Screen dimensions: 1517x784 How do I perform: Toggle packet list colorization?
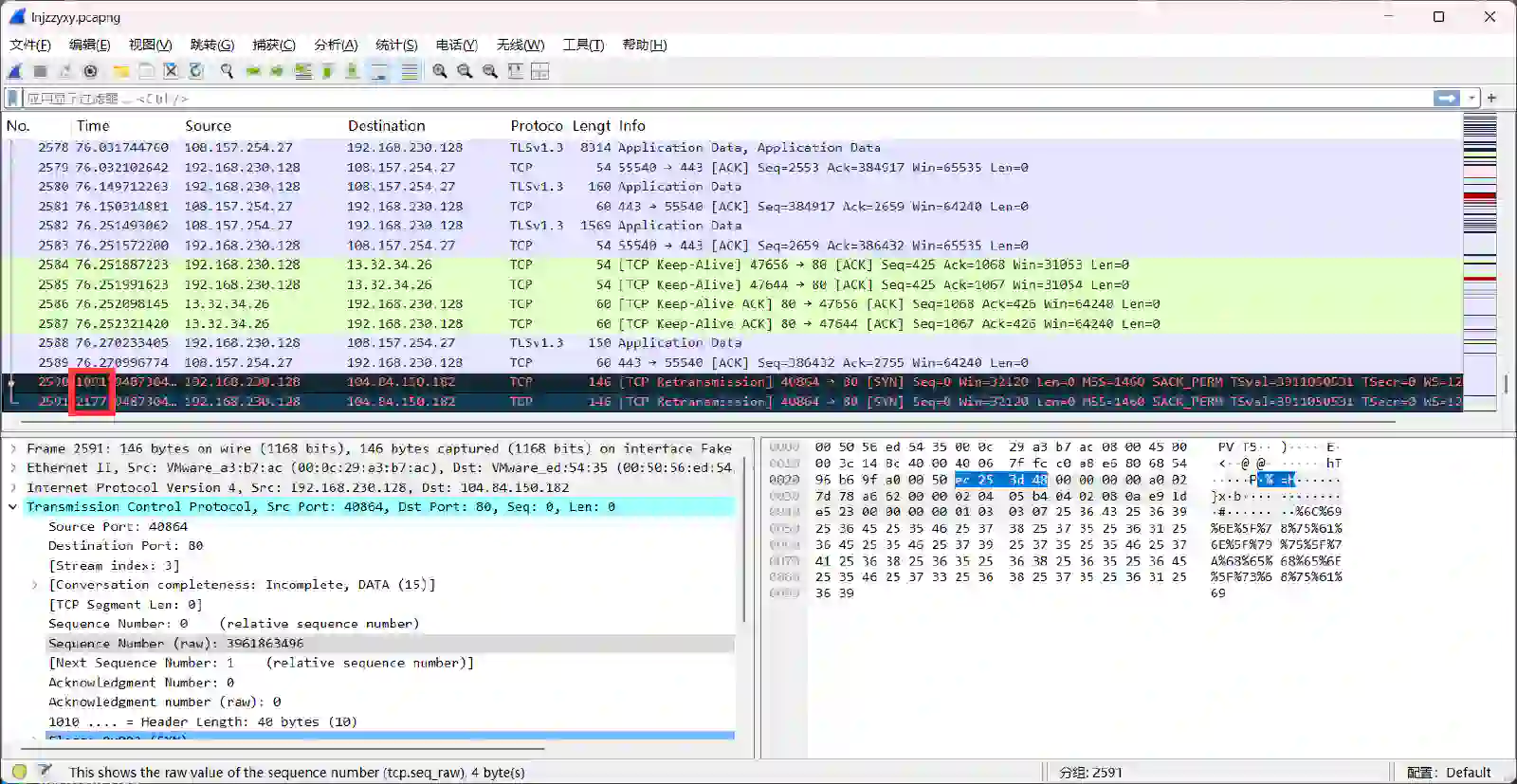click(x=409, y=71)
